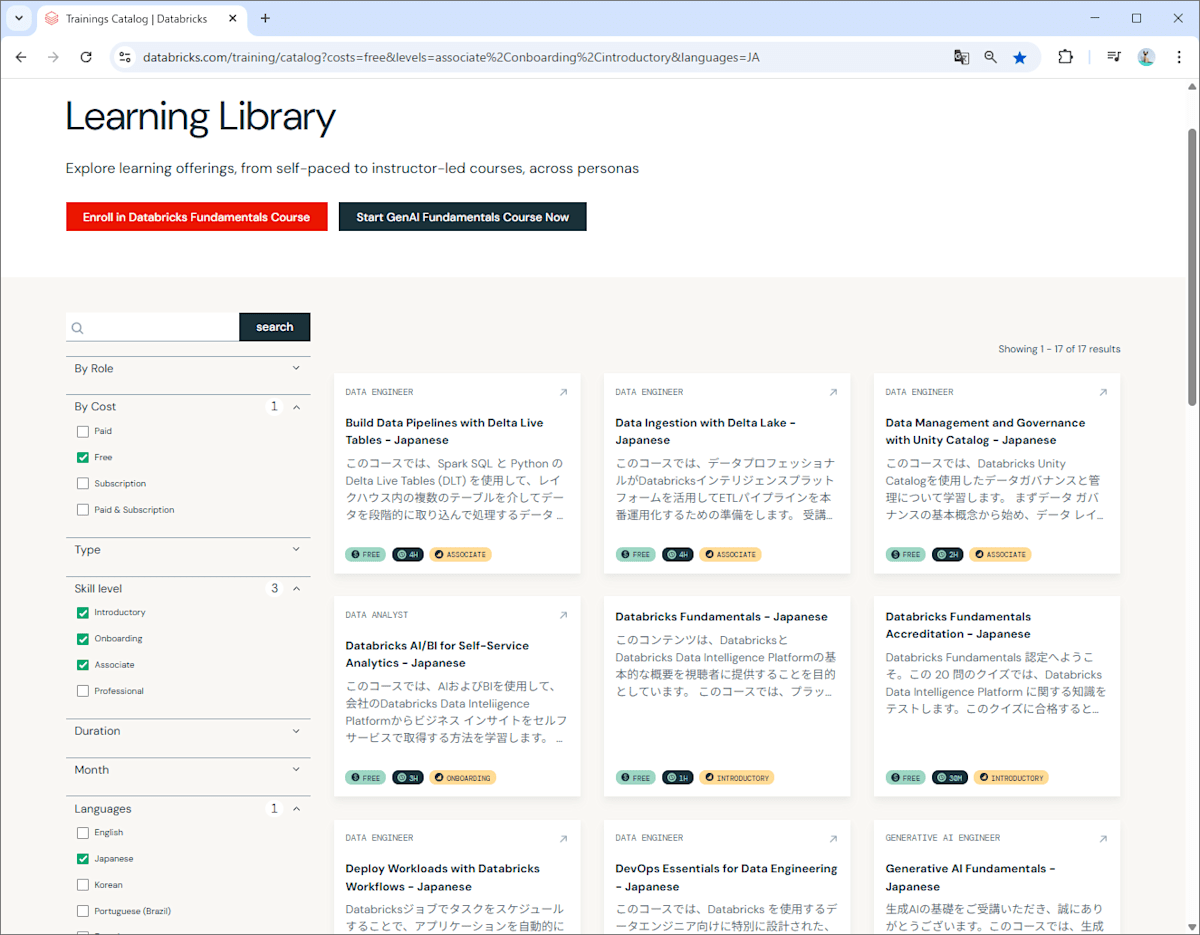Image resolution: width=1200 pixels, height=935 pixels.
Task: Check the Portuguese (Brazil) language filter
Action: (83, 910)
